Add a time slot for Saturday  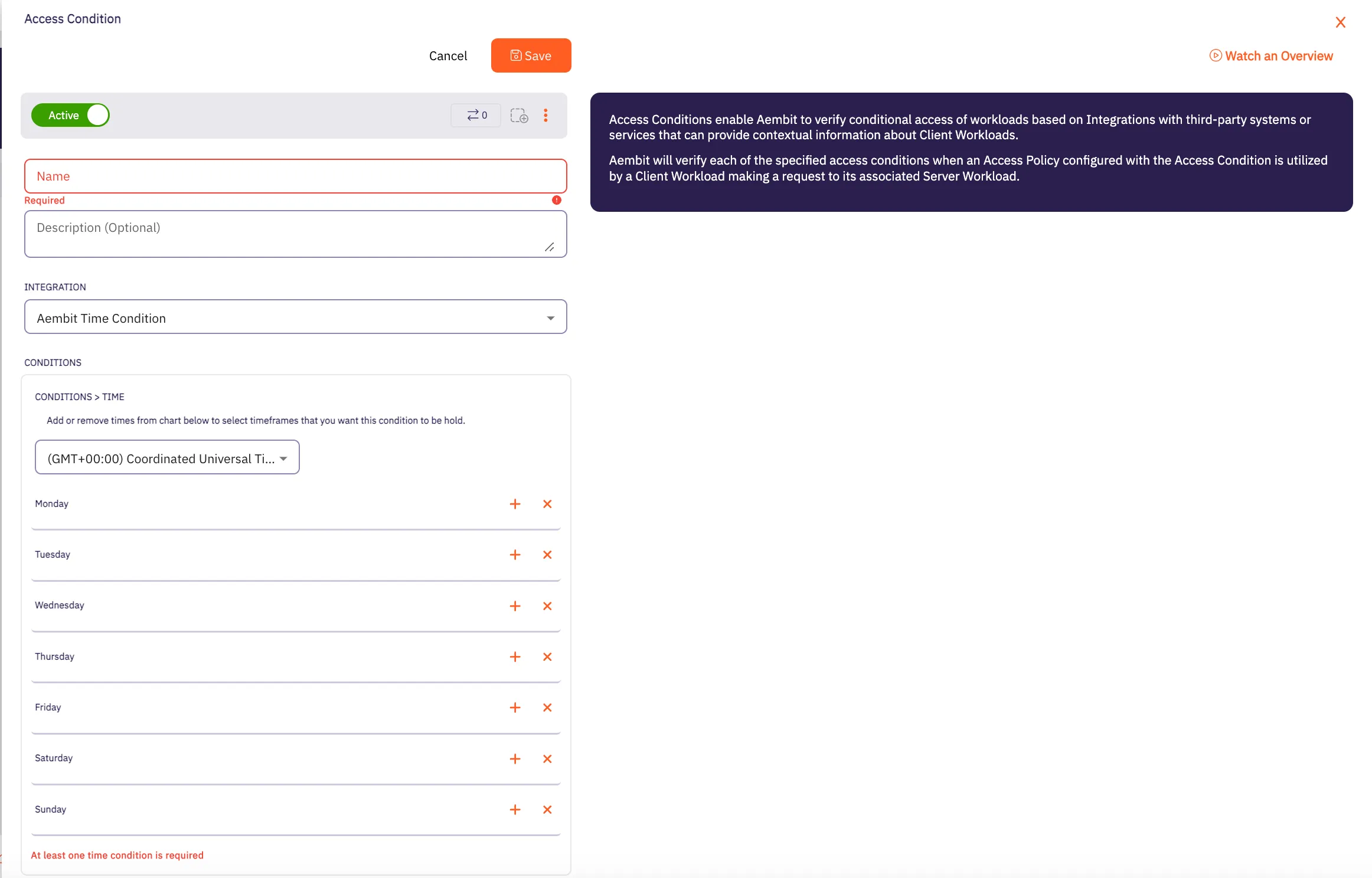tap(515, 759)
